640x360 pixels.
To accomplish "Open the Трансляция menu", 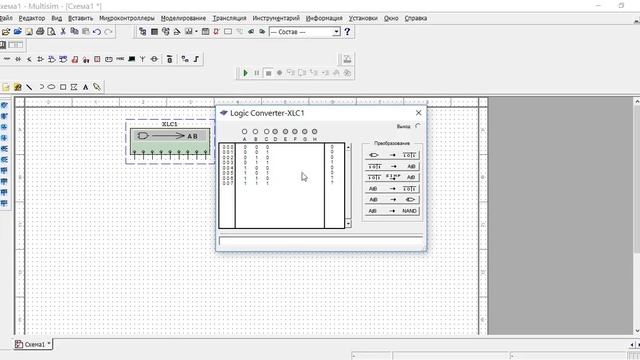I will click(229, 18).
